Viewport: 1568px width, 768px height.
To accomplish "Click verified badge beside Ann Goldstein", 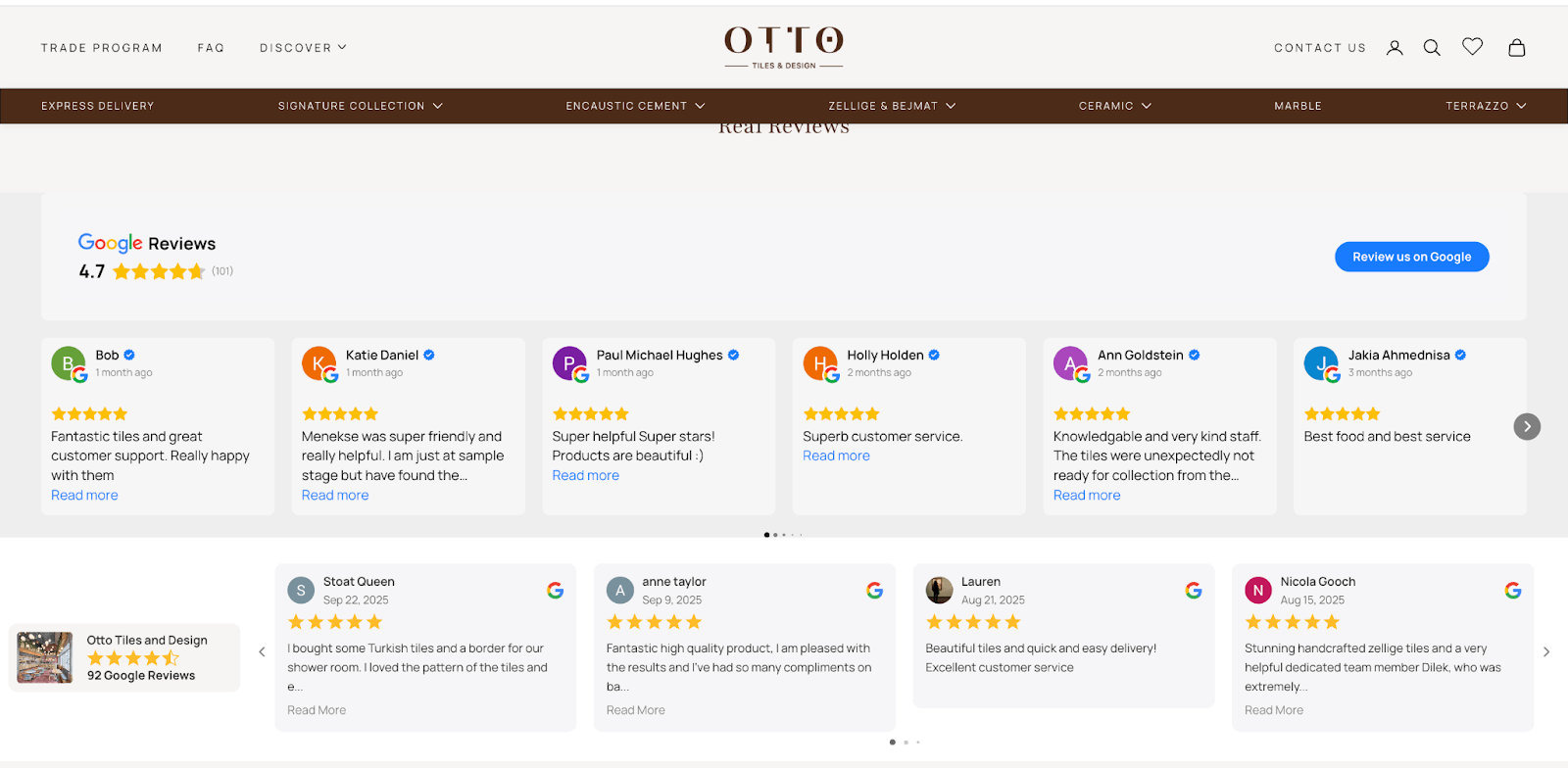I will click(x=1194, y=355).
